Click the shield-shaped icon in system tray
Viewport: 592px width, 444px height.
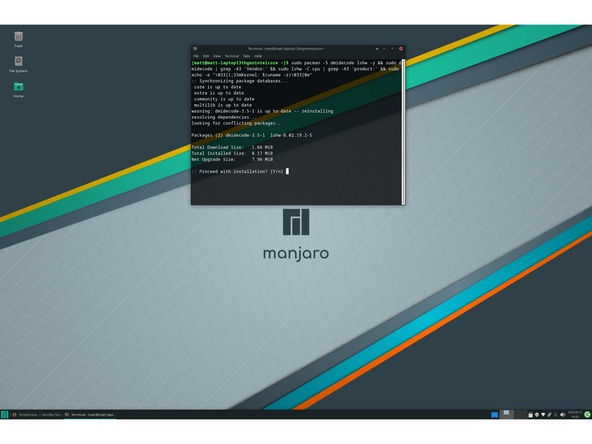point(536,415)
